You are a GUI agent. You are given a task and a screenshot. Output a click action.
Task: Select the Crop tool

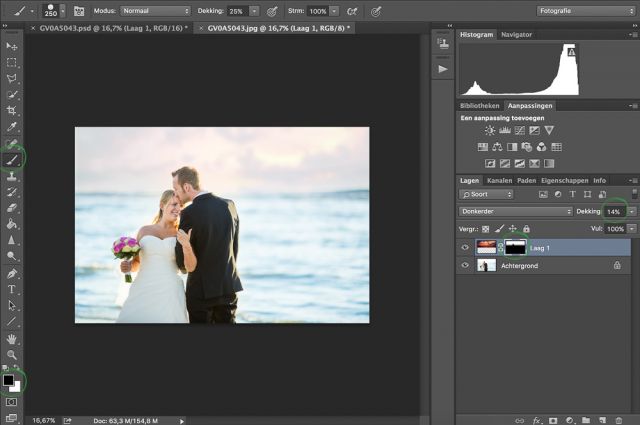pyautogui.click(x=11, y=111)
